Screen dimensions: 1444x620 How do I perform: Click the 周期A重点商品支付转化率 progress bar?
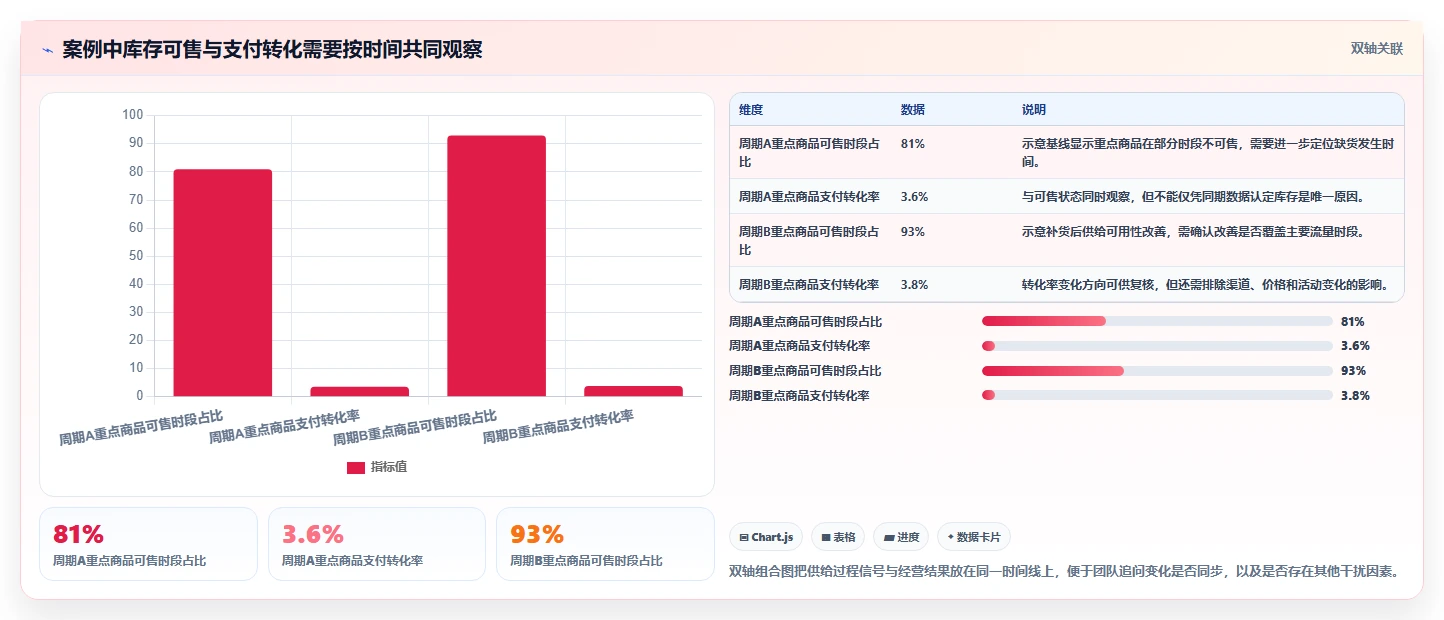1157,346
